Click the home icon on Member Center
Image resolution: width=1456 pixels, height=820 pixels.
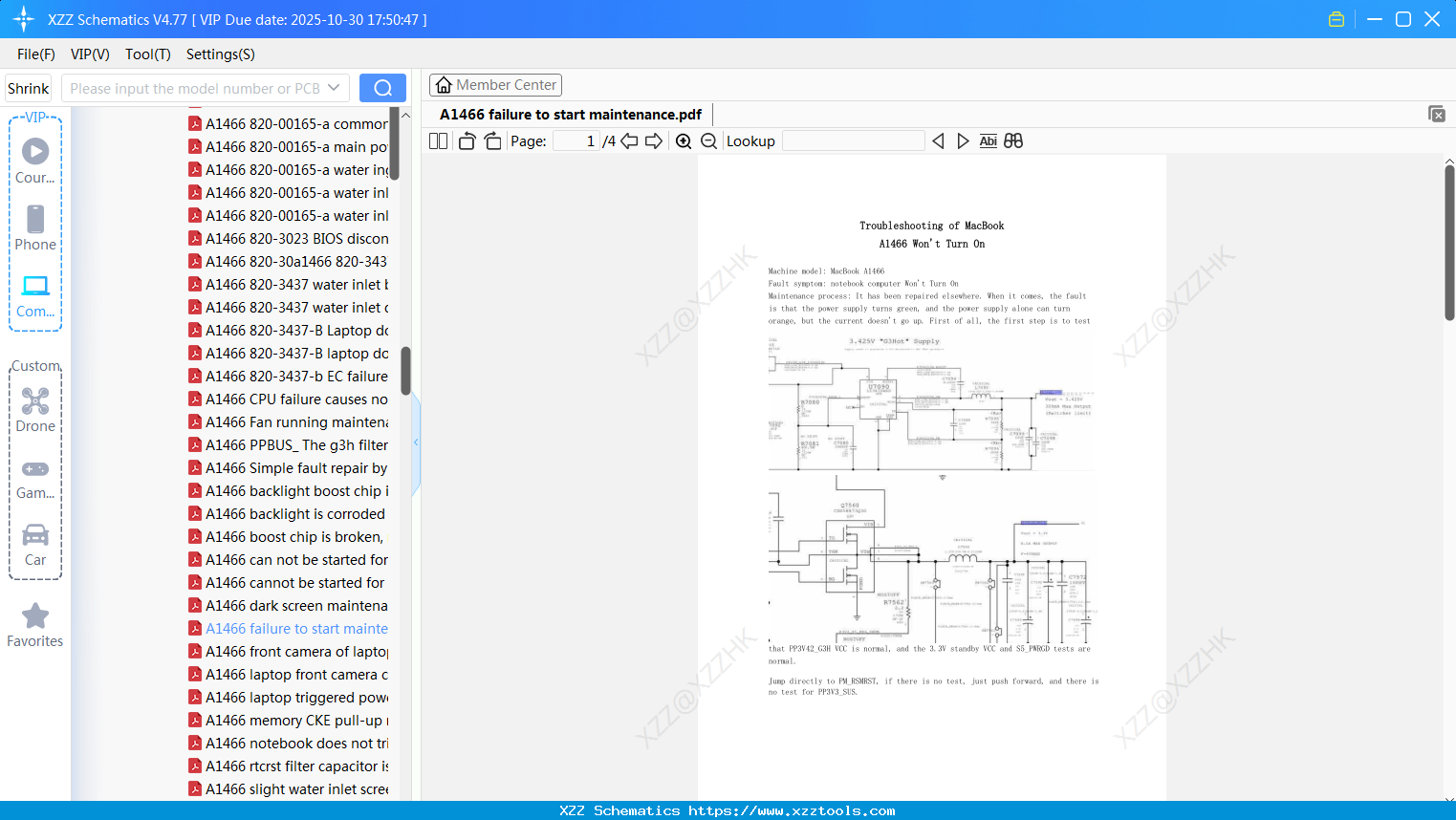444,85
